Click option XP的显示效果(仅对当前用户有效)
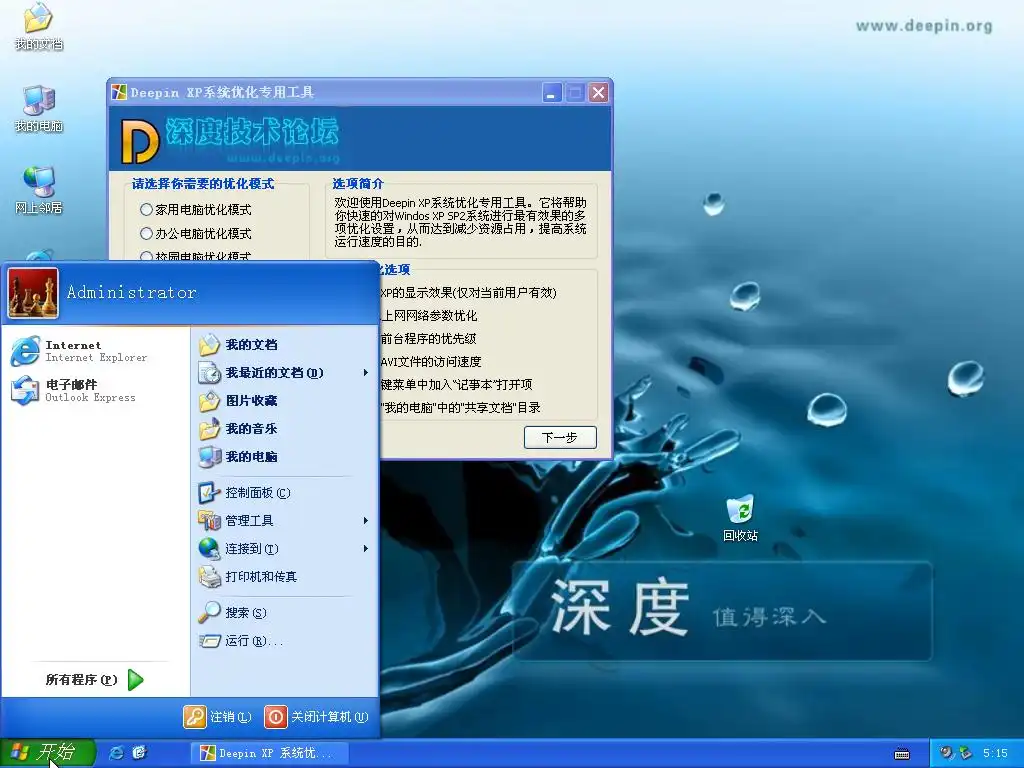 coord(468,293)
